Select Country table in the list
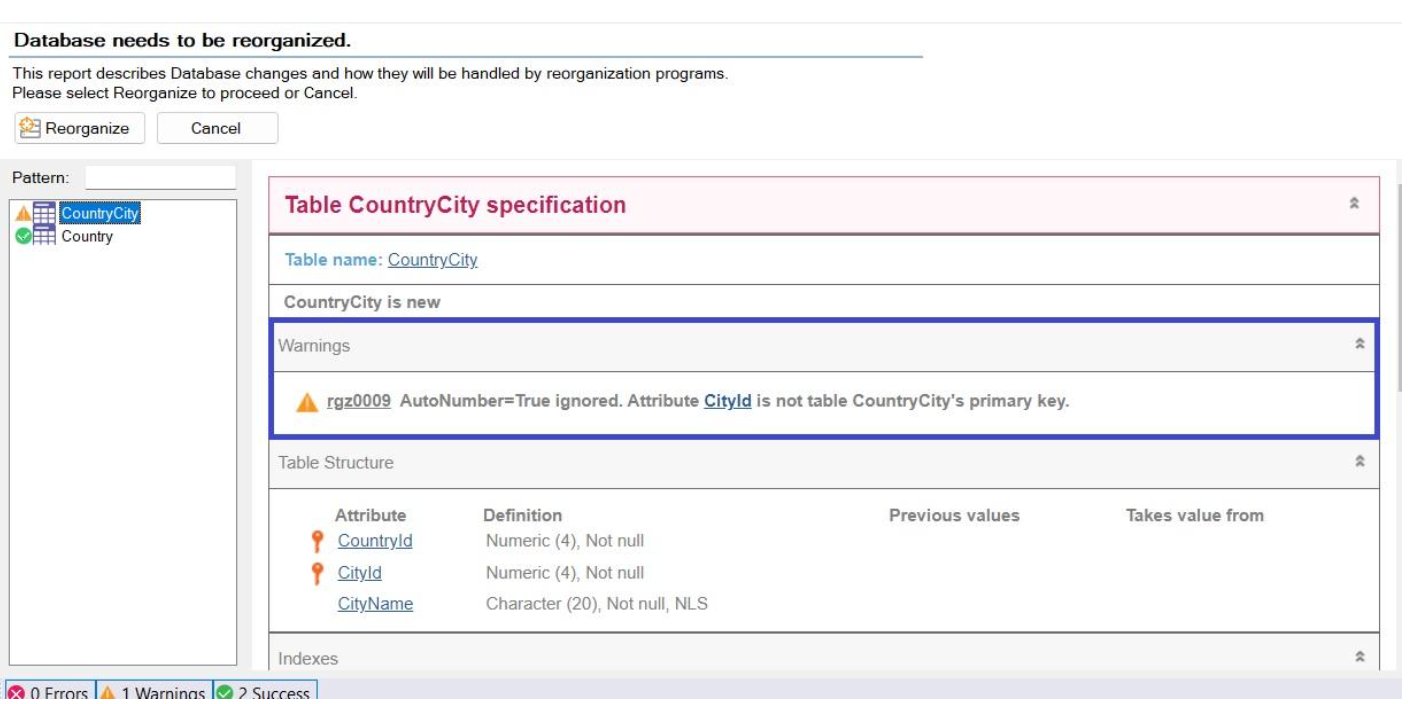Image resolution: width=1408 pixels, height=704 pixels. (x=87, y=237)
